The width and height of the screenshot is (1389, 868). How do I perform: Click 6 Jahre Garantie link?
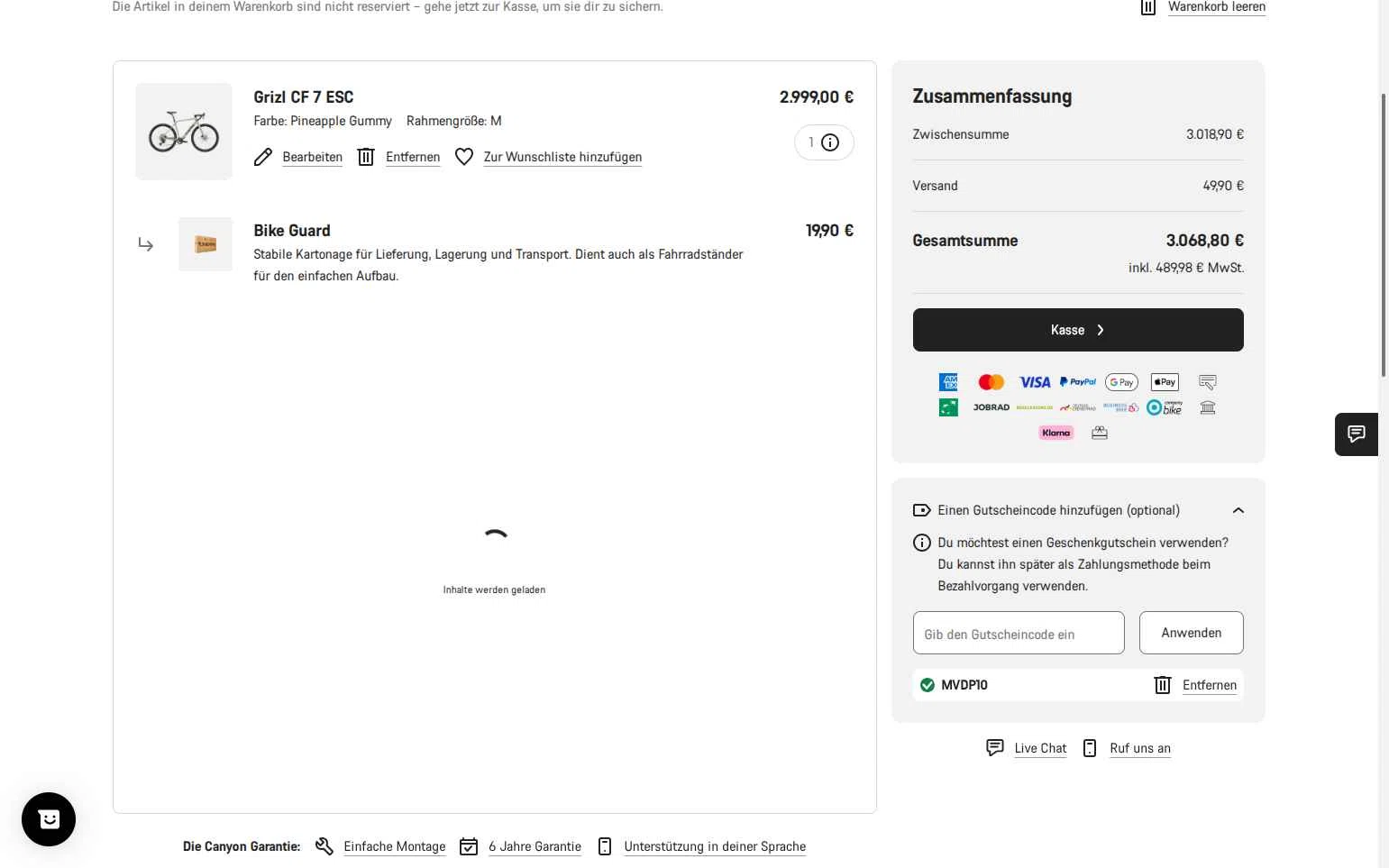pos(535,846)
